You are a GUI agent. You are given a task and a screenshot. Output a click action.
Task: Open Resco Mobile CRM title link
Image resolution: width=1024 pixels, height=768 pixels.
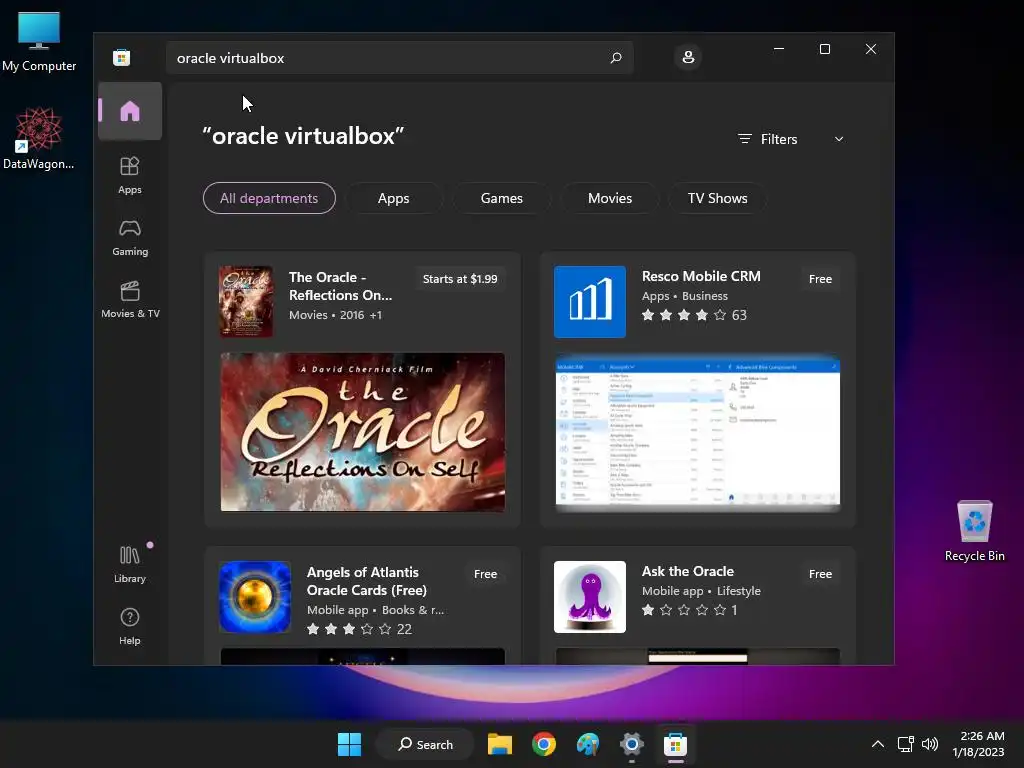(x=701, y=276)
